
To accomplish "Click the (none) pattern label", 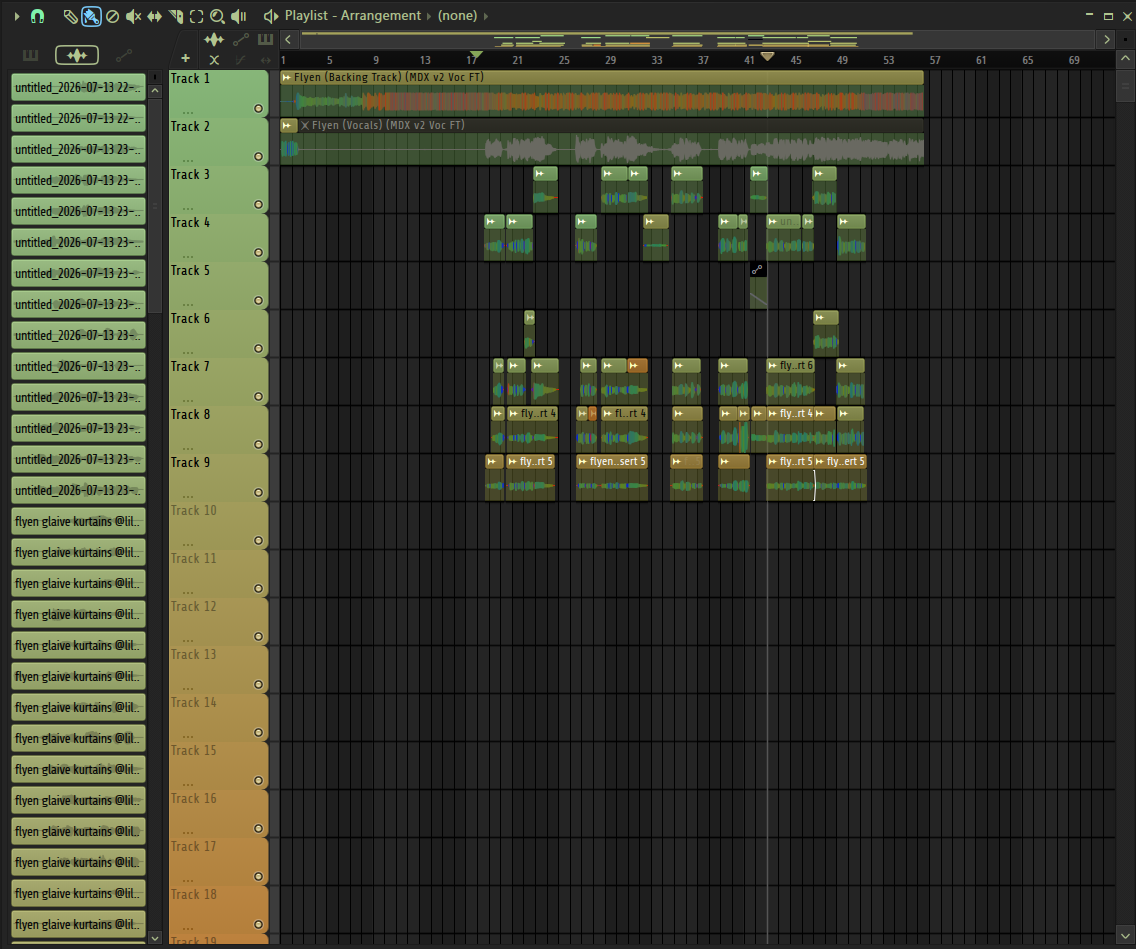I will coord(457,15).
